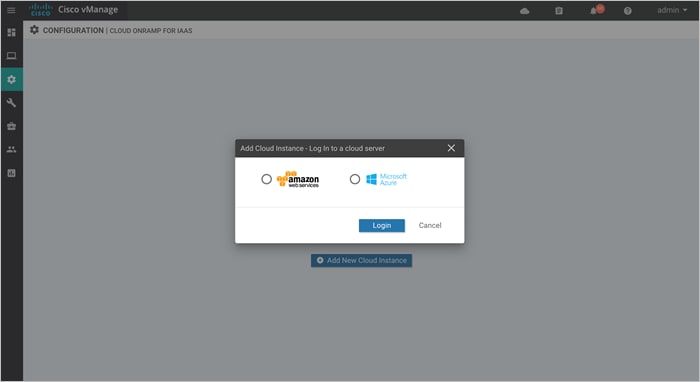Click the Configuration gear in page header
Screen dimensions: 700x382
34,30
